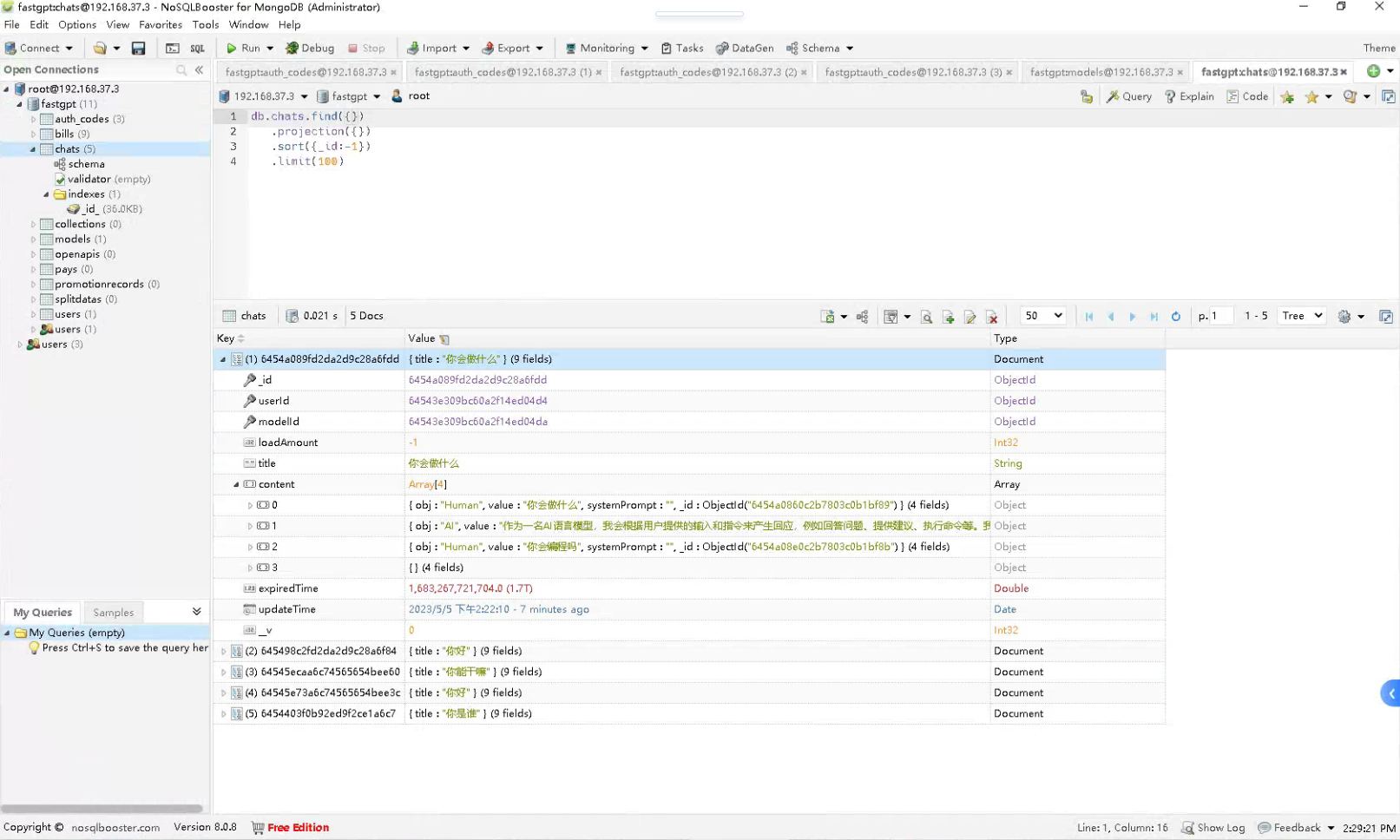Search open connections with magnifier icon
This screenshot has height=840, width=1400.
pos(181,70)
